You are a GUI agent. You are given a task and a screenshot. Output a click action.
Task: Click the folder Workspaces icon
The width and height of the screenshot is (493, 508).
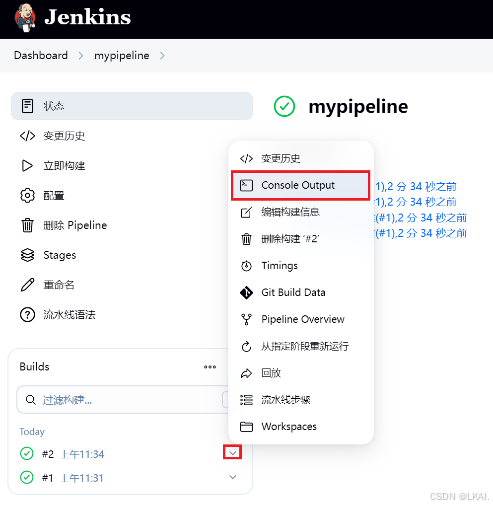pyautogui.click(x=246, y=427)
